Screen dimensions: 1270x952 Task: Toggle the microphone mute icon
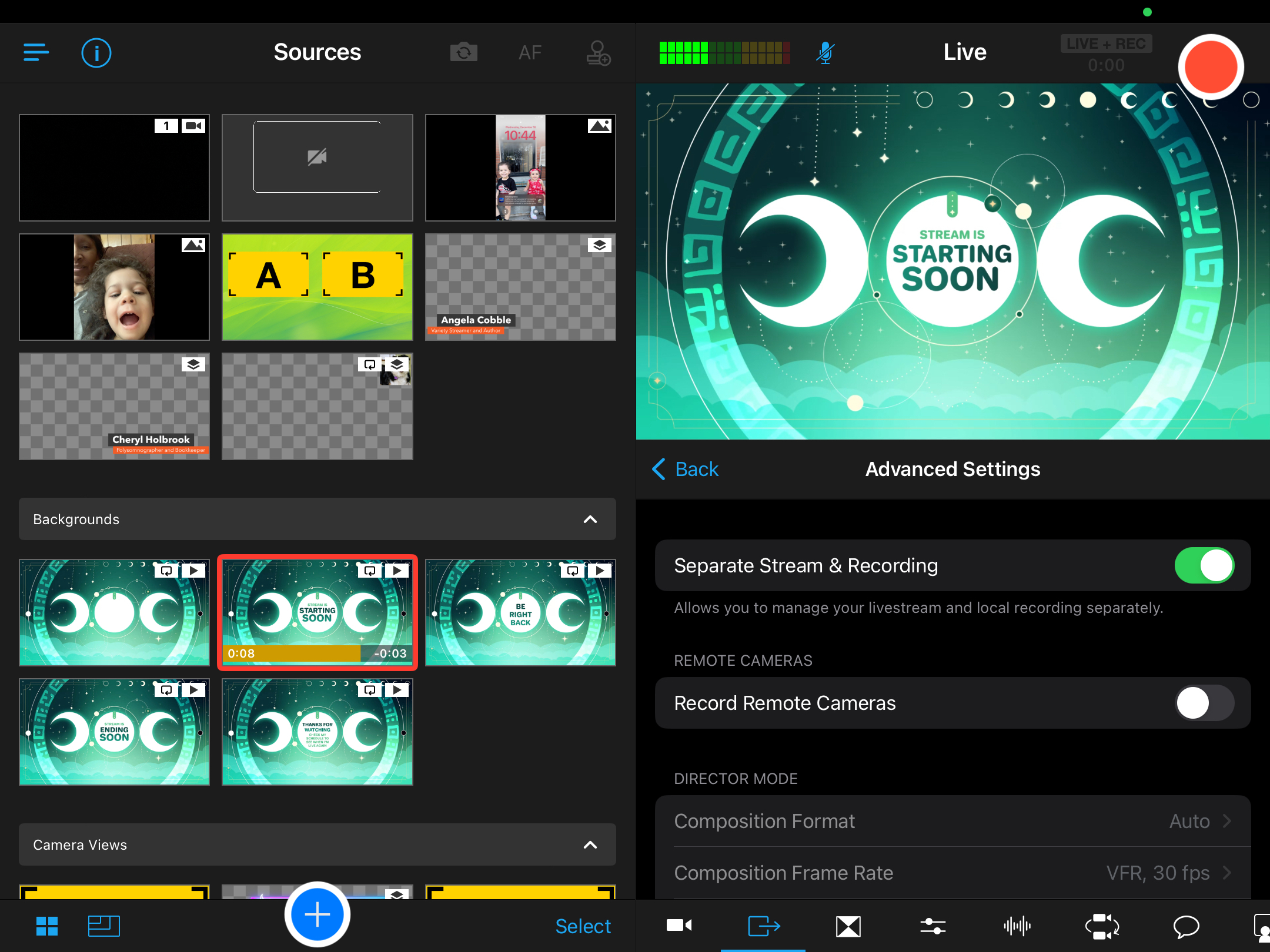pos(825,53)
